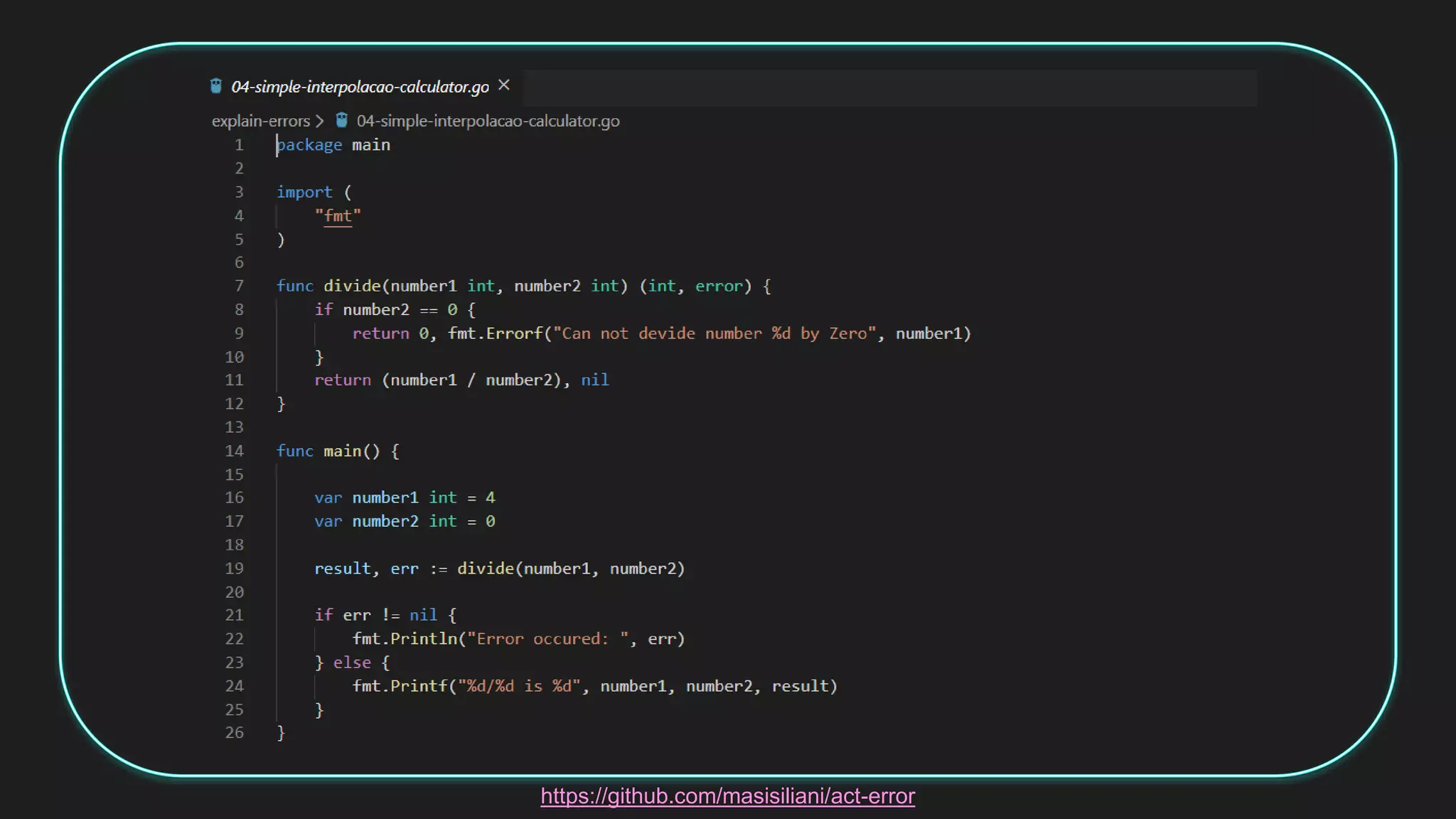Click "fmt.Printf" call on line 24

400,686
